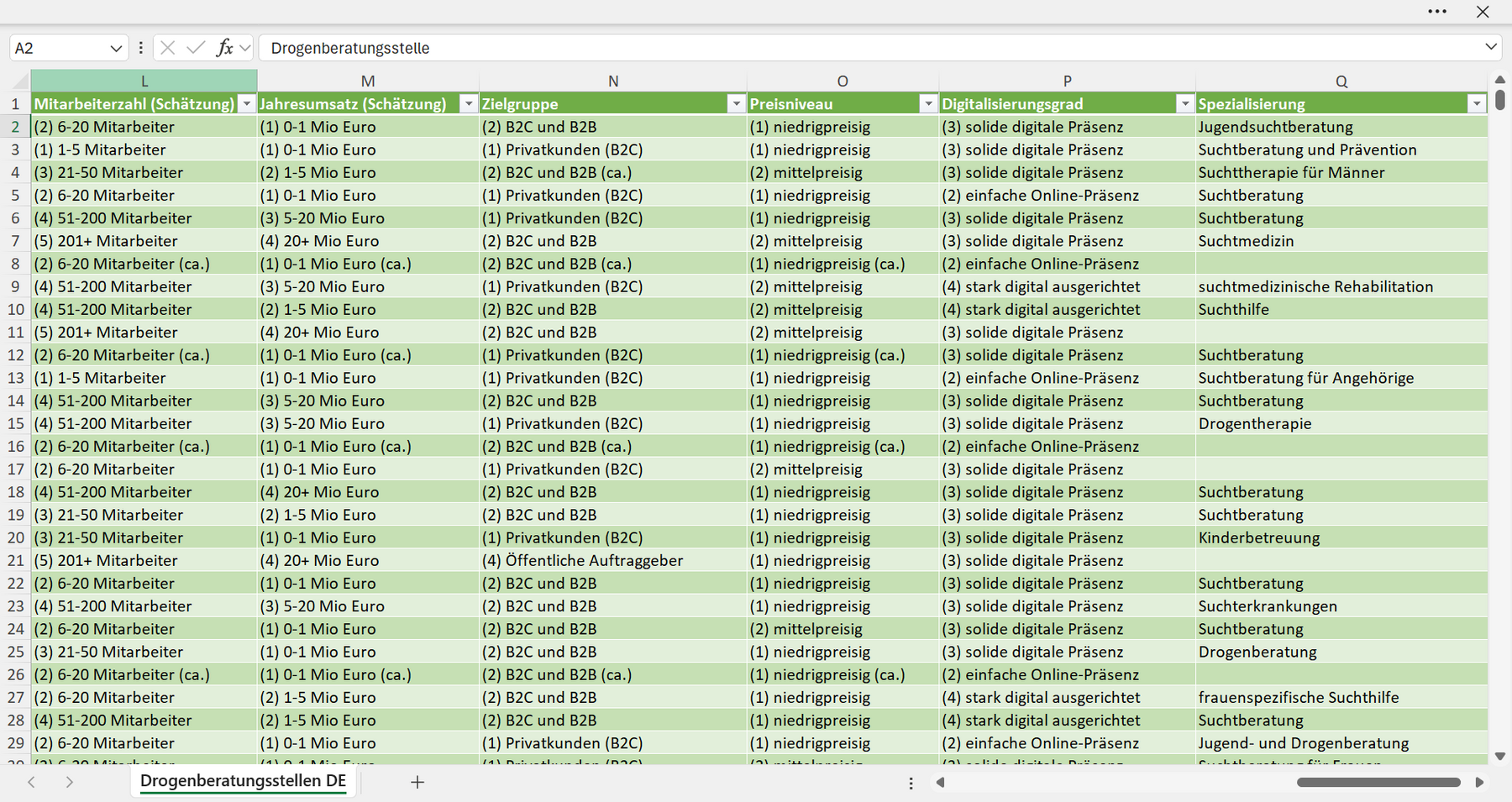Expand the formula bar with the chevron

[1491, 47]
